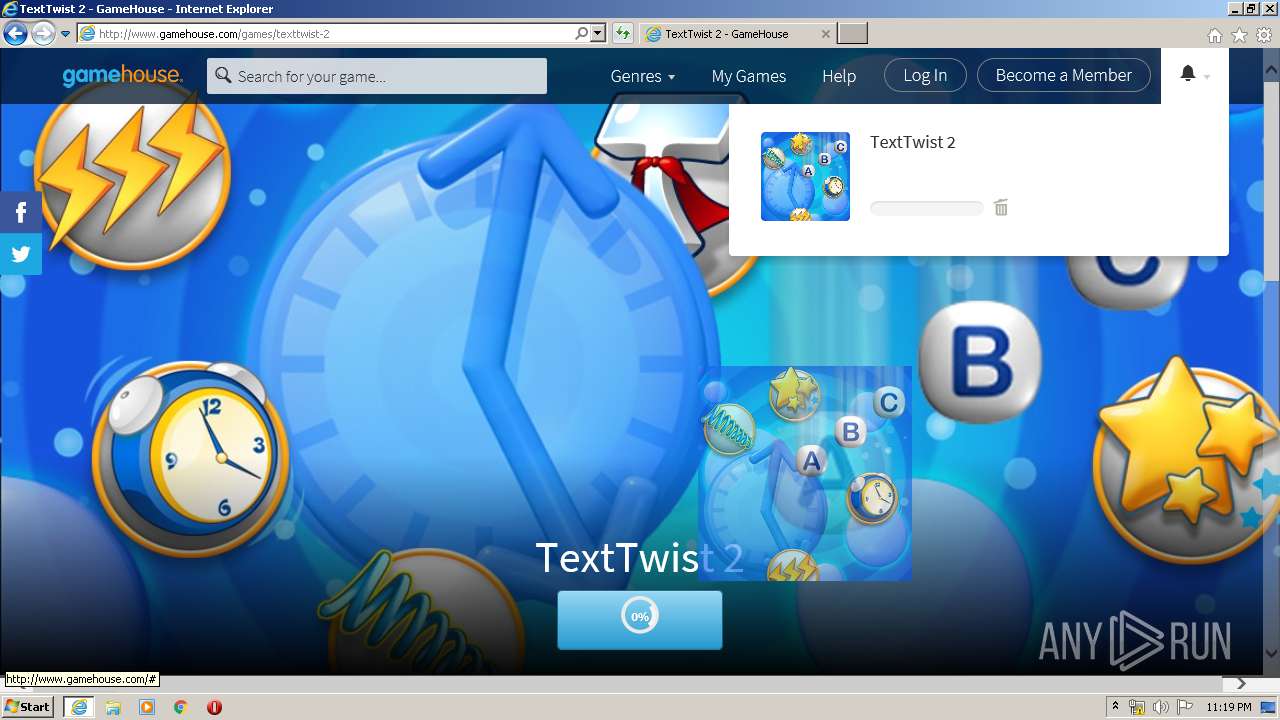1280x720 pixels.
Task: Click the network tray icon
Action: click(x=1137, y=707)
